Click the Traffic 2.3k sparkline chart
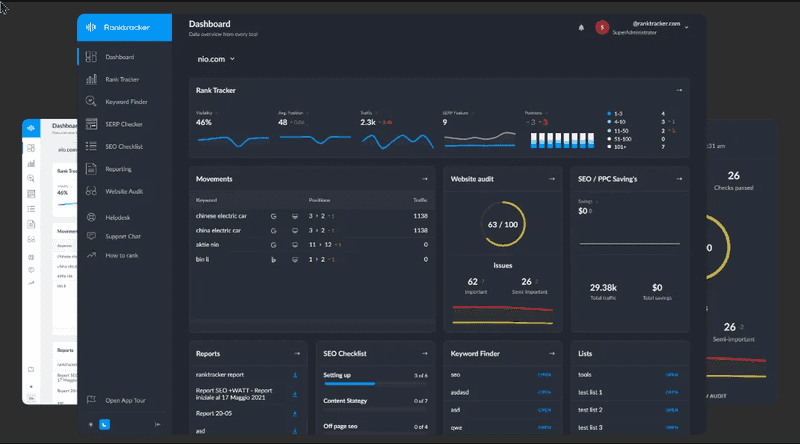Viewport: 800px width, 444px height. coord(397,140)
